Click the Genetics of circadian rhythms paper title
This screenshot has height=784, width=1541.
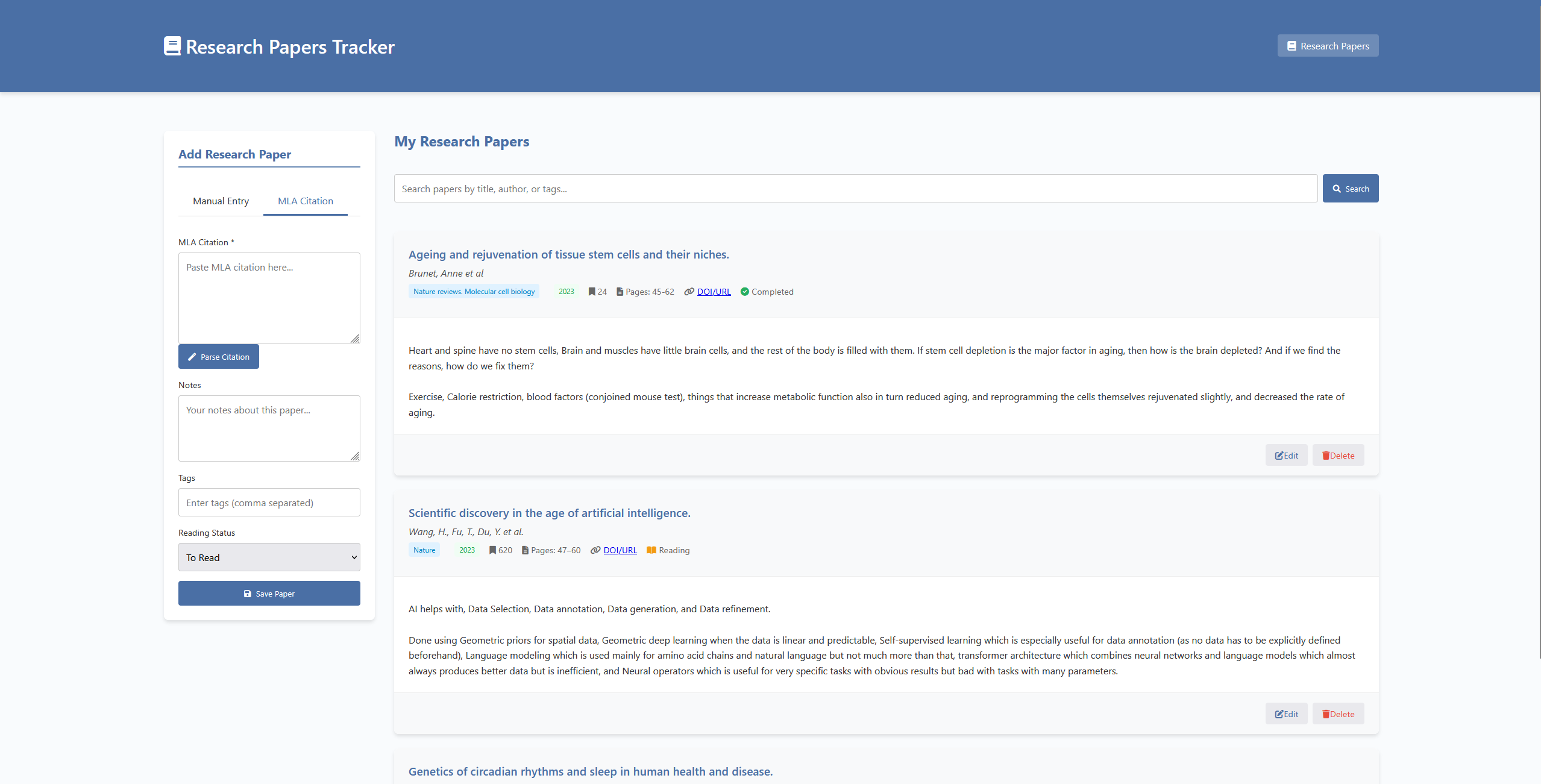[591, 771]
